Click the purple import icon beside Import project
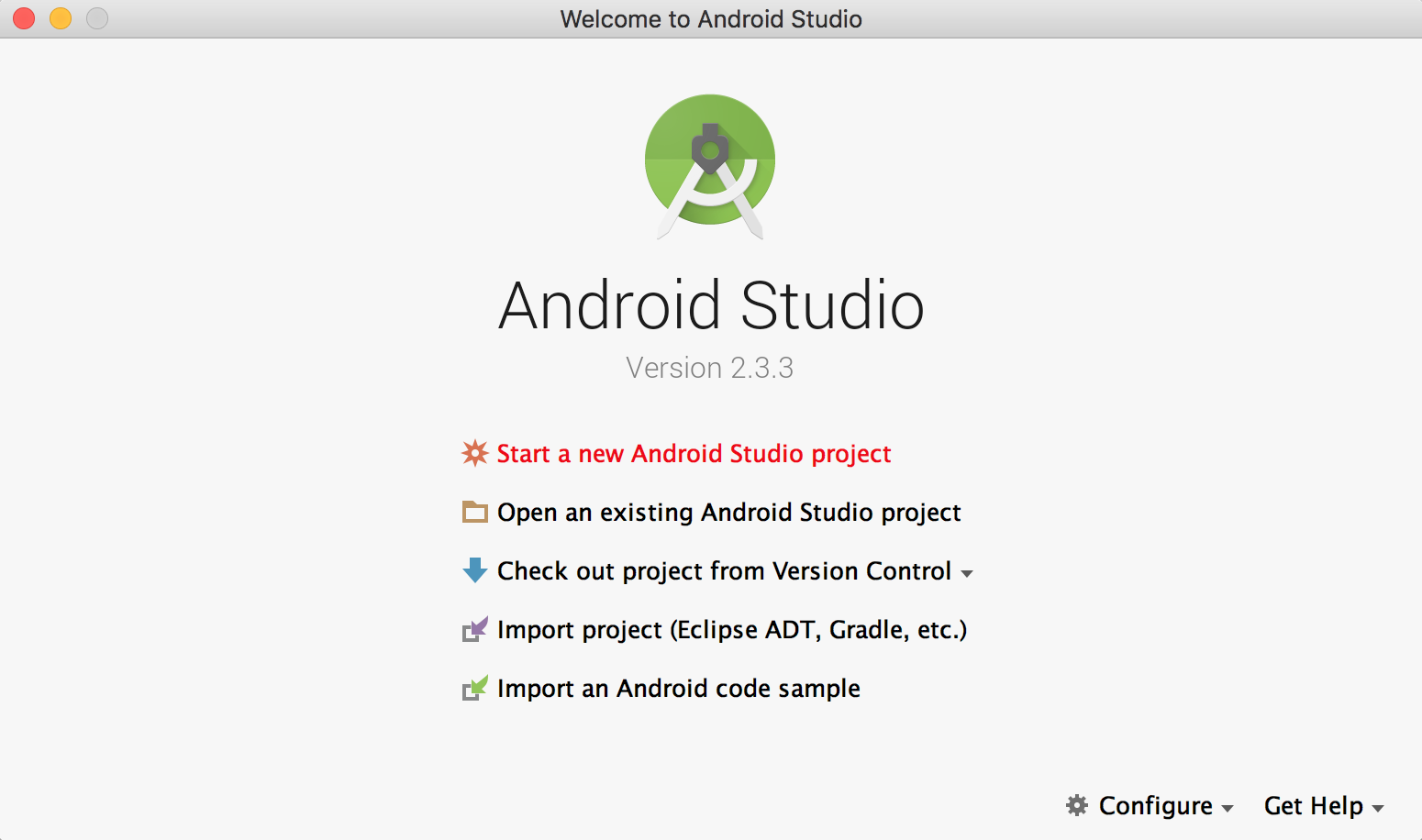This screenshot has width=1422, height=840. coord(474,629)
